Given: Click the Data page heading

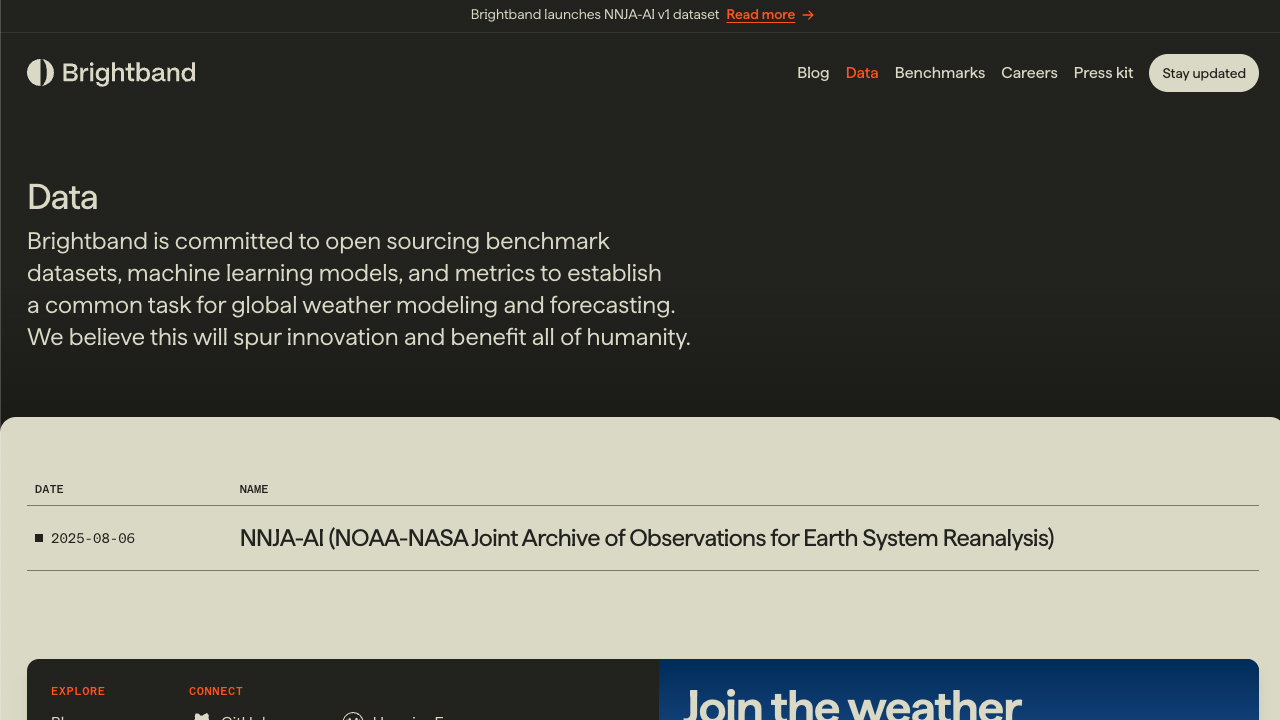Looking at the screenshot, I should (x=62, y=197).
